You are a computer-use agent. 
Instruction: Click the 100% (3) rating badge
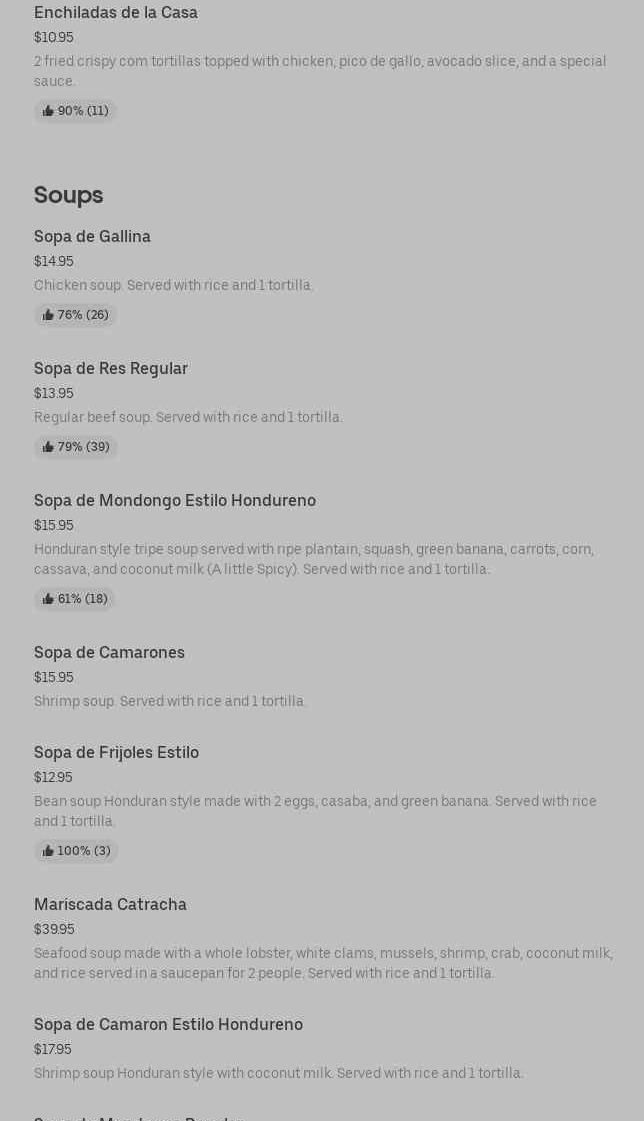coord(76,852)
